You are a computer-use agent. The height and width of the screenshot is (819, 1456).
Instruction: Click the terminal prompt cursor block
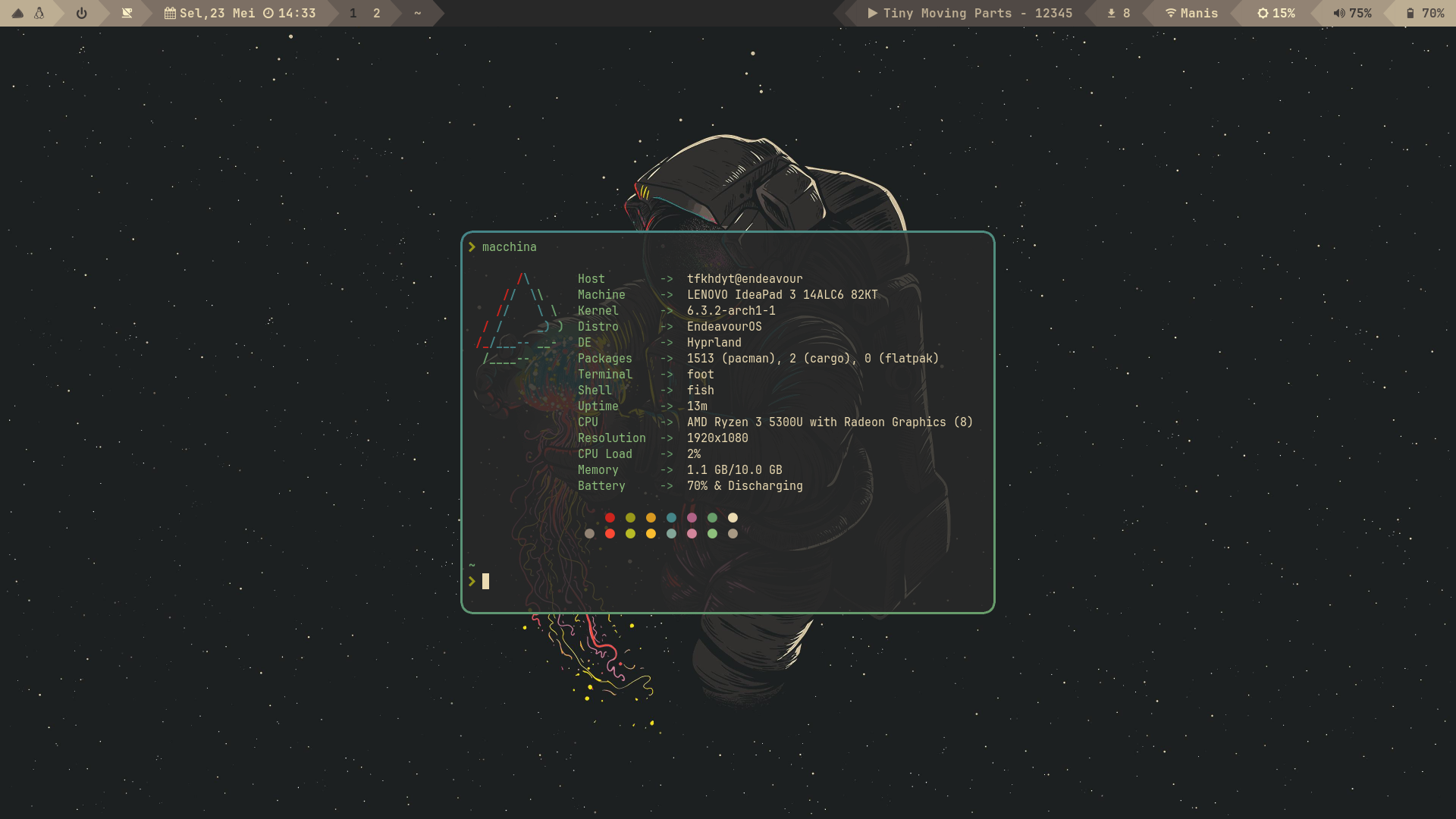tap(485, 582)
